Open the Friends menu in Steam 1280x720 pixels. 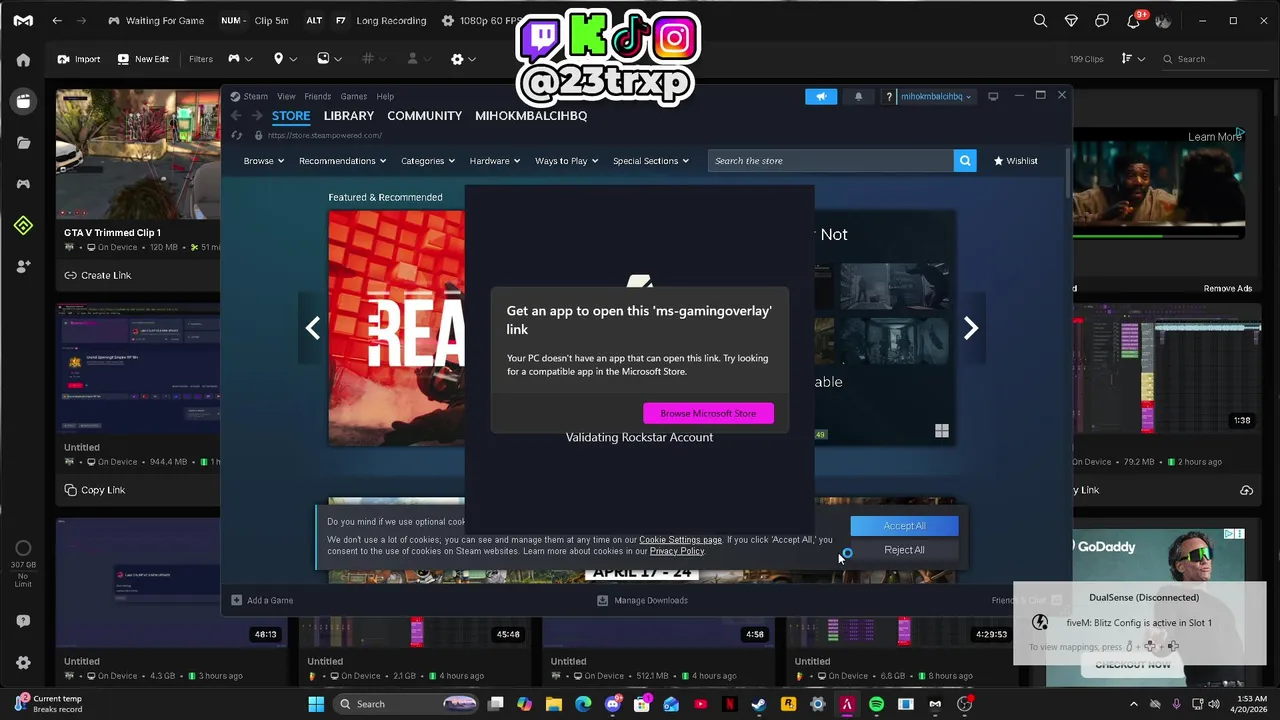[317, 97]
